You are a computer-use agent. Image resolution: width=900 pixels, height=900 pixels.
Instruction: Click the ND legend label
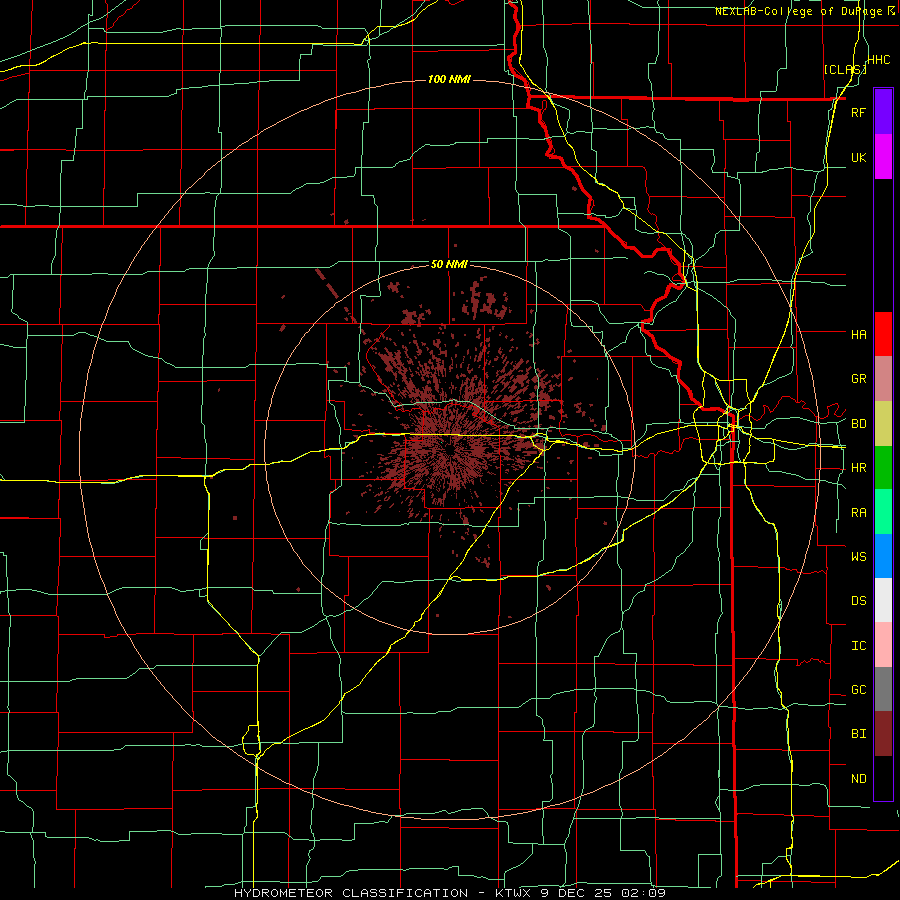tap(858, 779)
